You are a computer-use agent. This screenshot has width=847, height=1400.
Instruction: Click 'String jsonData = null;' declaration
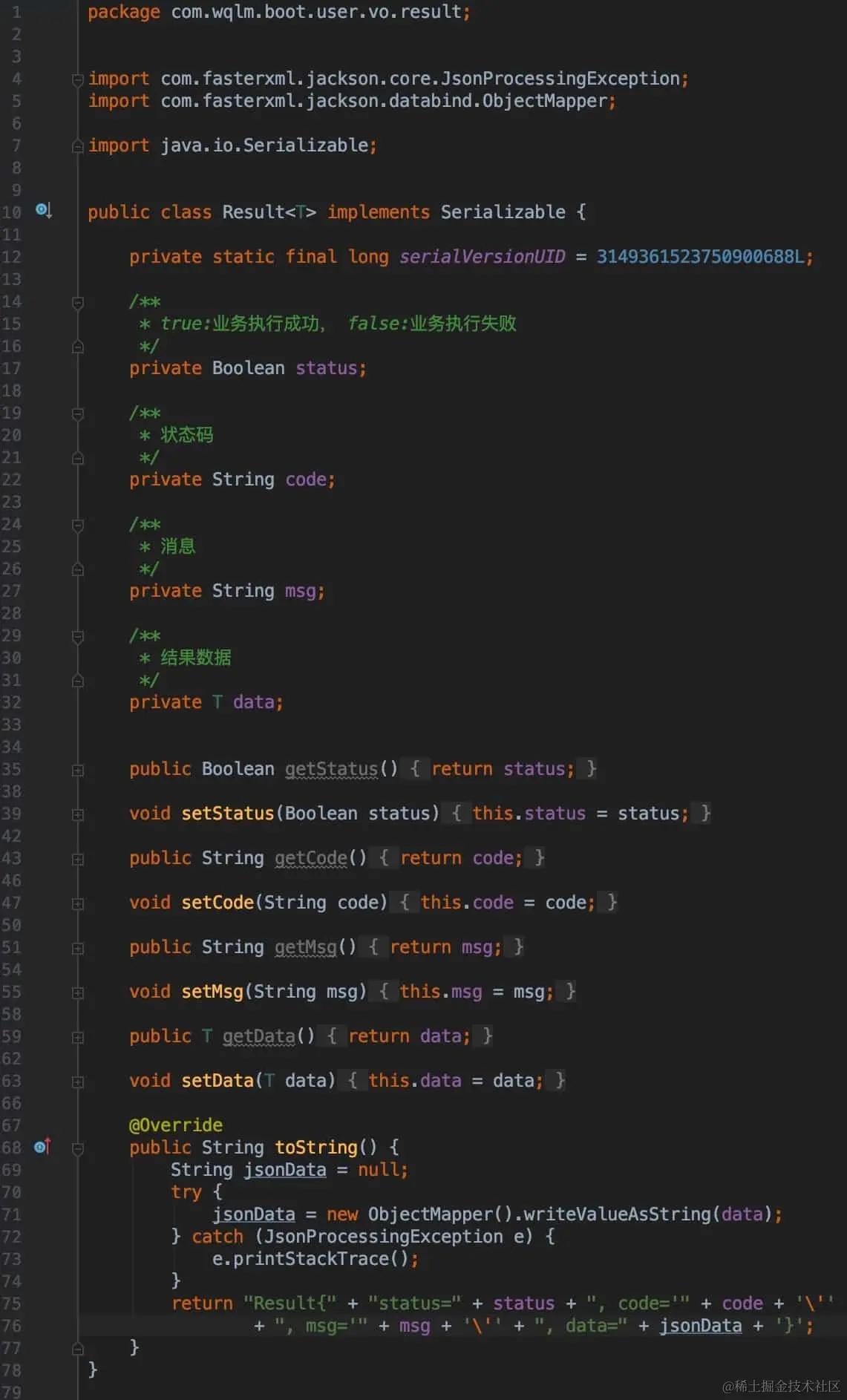[290, 1170]
